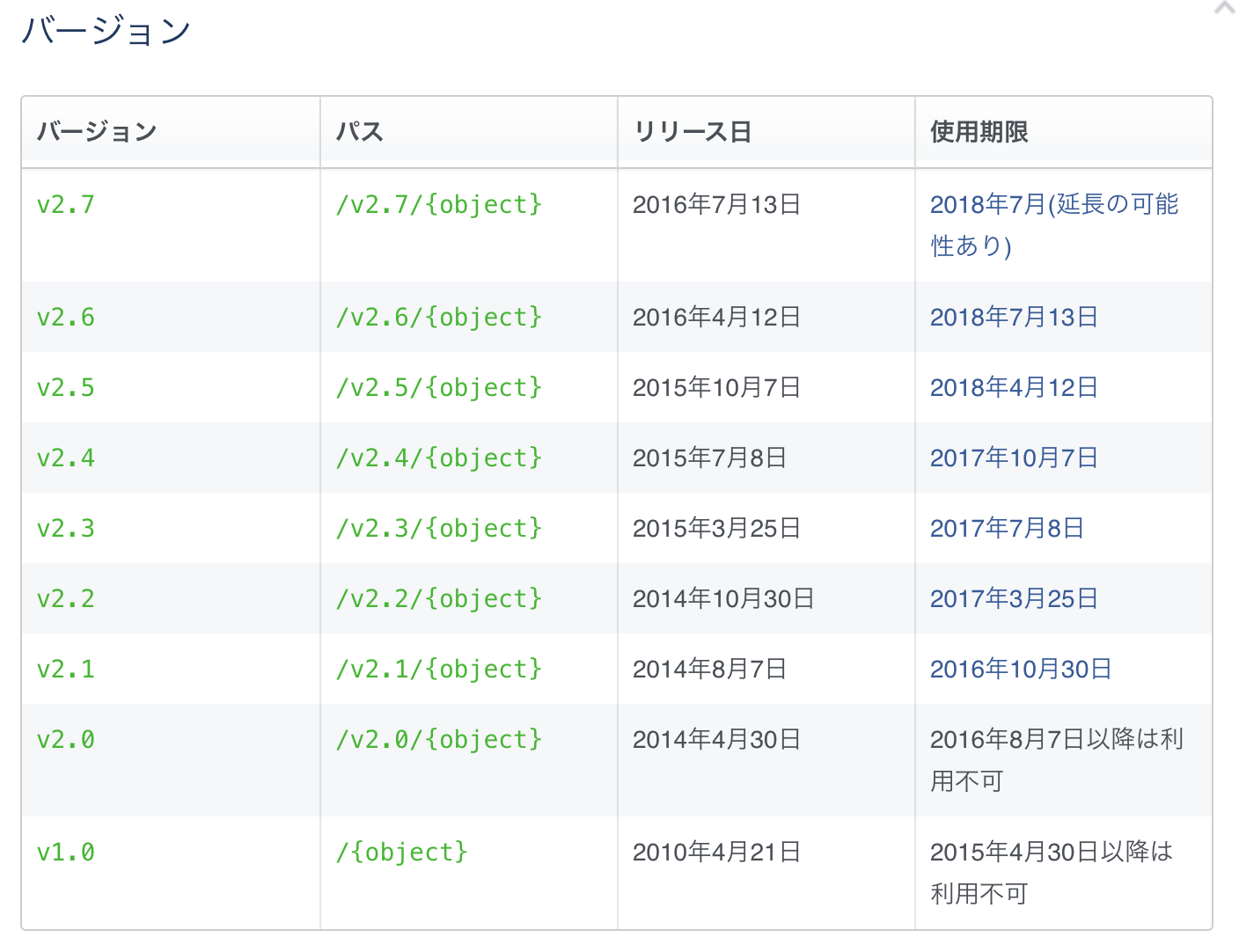Open the 2018年4月12日 expiry date link
This screenshot has width=1239, height=952.
coord(1014,388)
